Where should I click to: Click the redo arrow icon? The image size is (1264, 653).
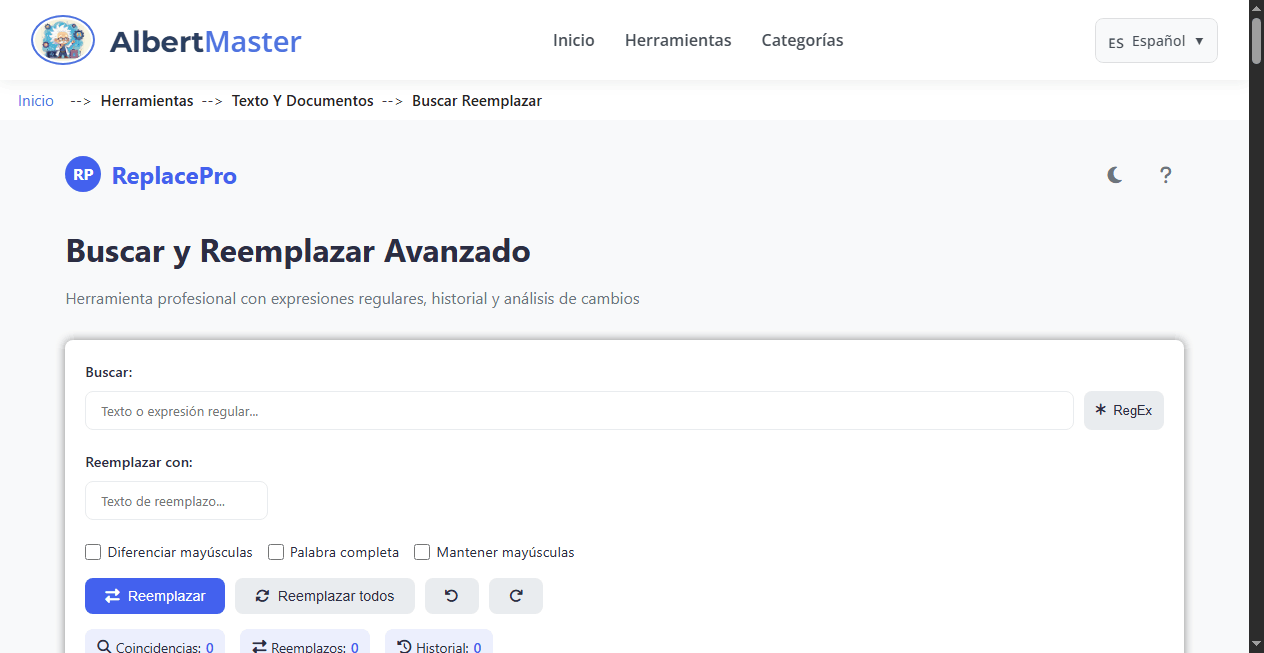(x=515, y=595)
